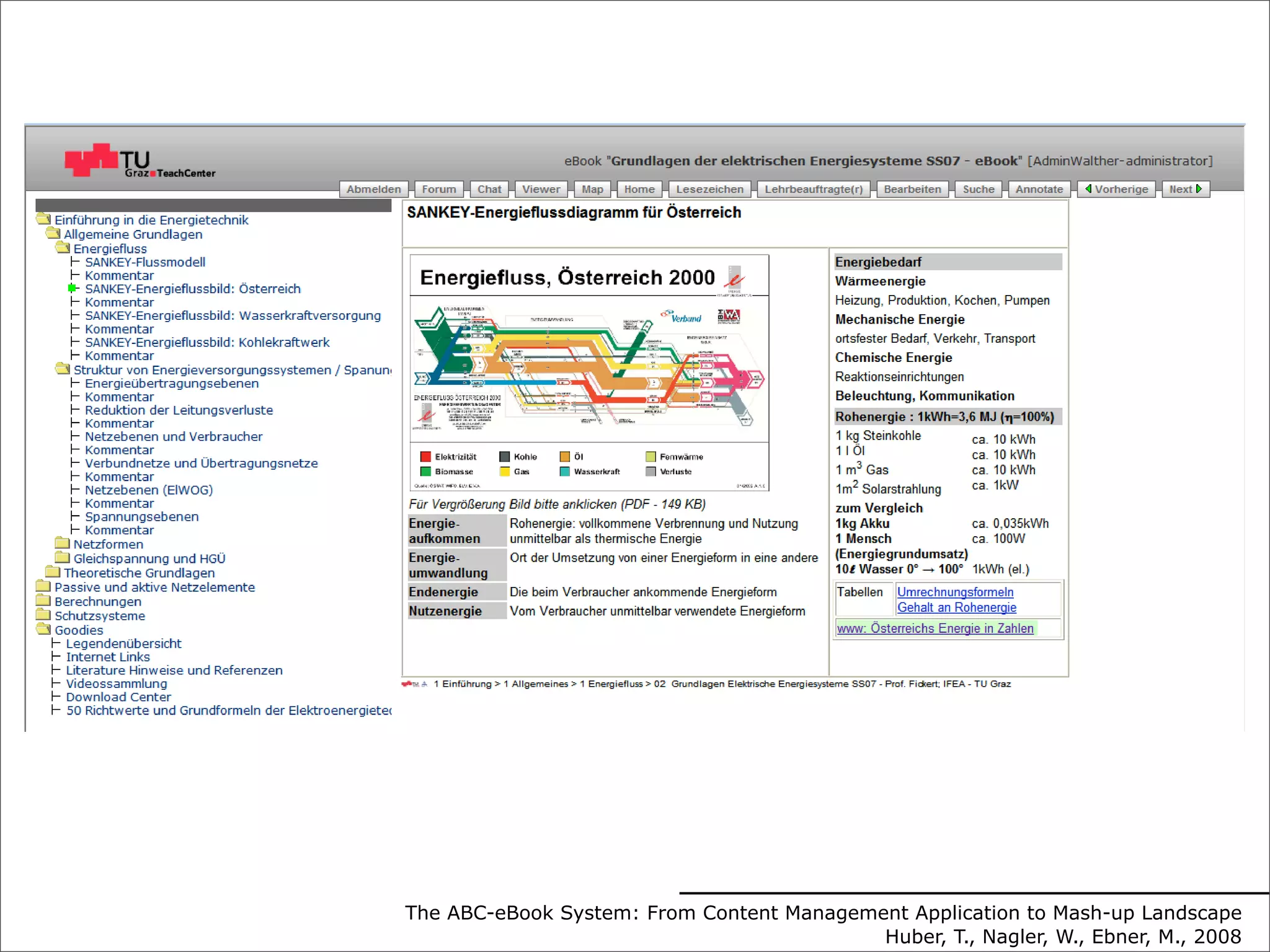Click the green Biomasse legend swatch

[425, 471]
